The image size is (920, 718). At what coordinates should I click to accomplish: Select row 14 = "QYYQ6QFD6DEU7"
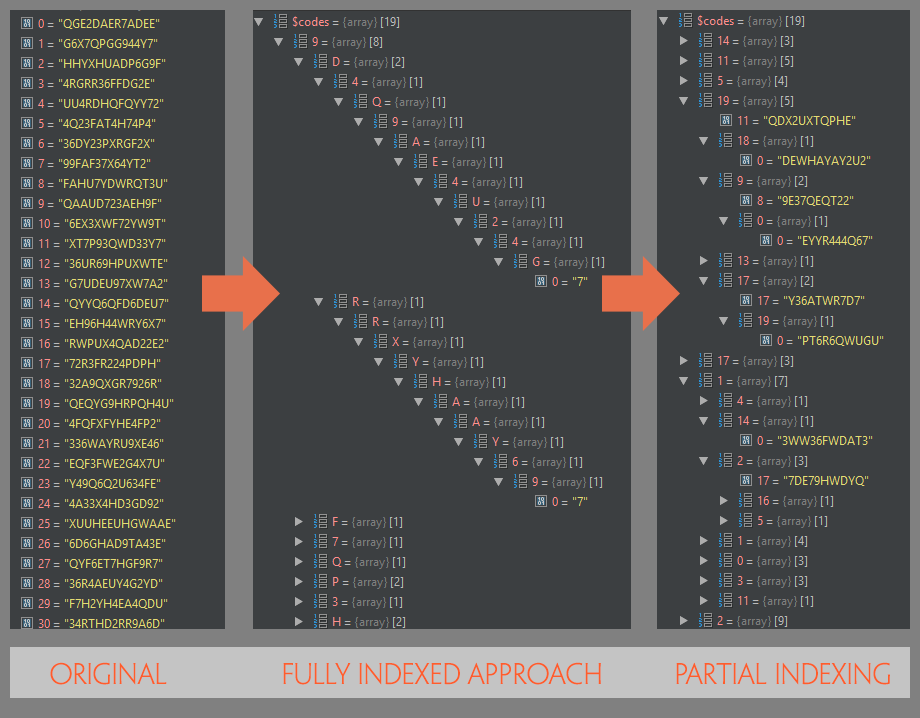pos(117,303)
